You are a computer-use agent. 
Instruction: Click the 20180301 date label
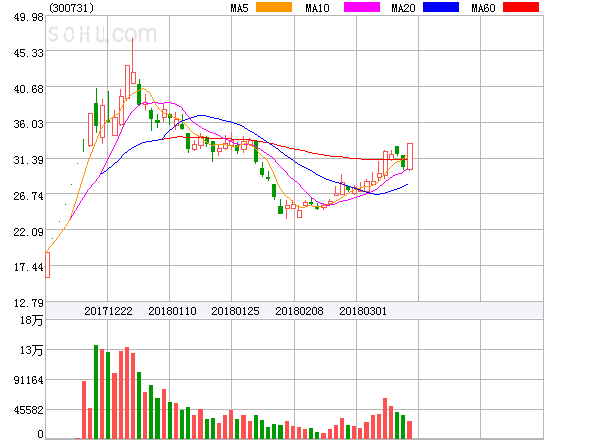363,311
